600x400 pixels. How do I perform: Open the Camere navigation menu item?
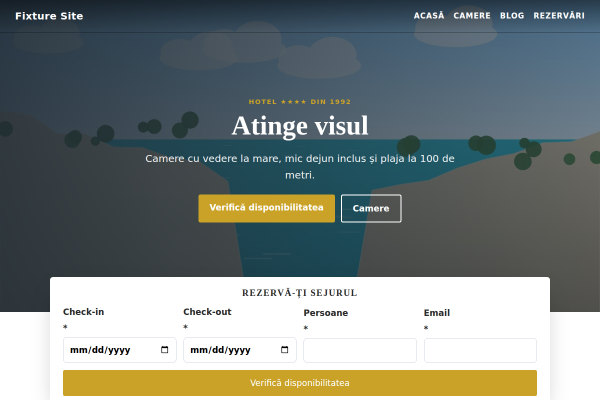coord(472,16)
